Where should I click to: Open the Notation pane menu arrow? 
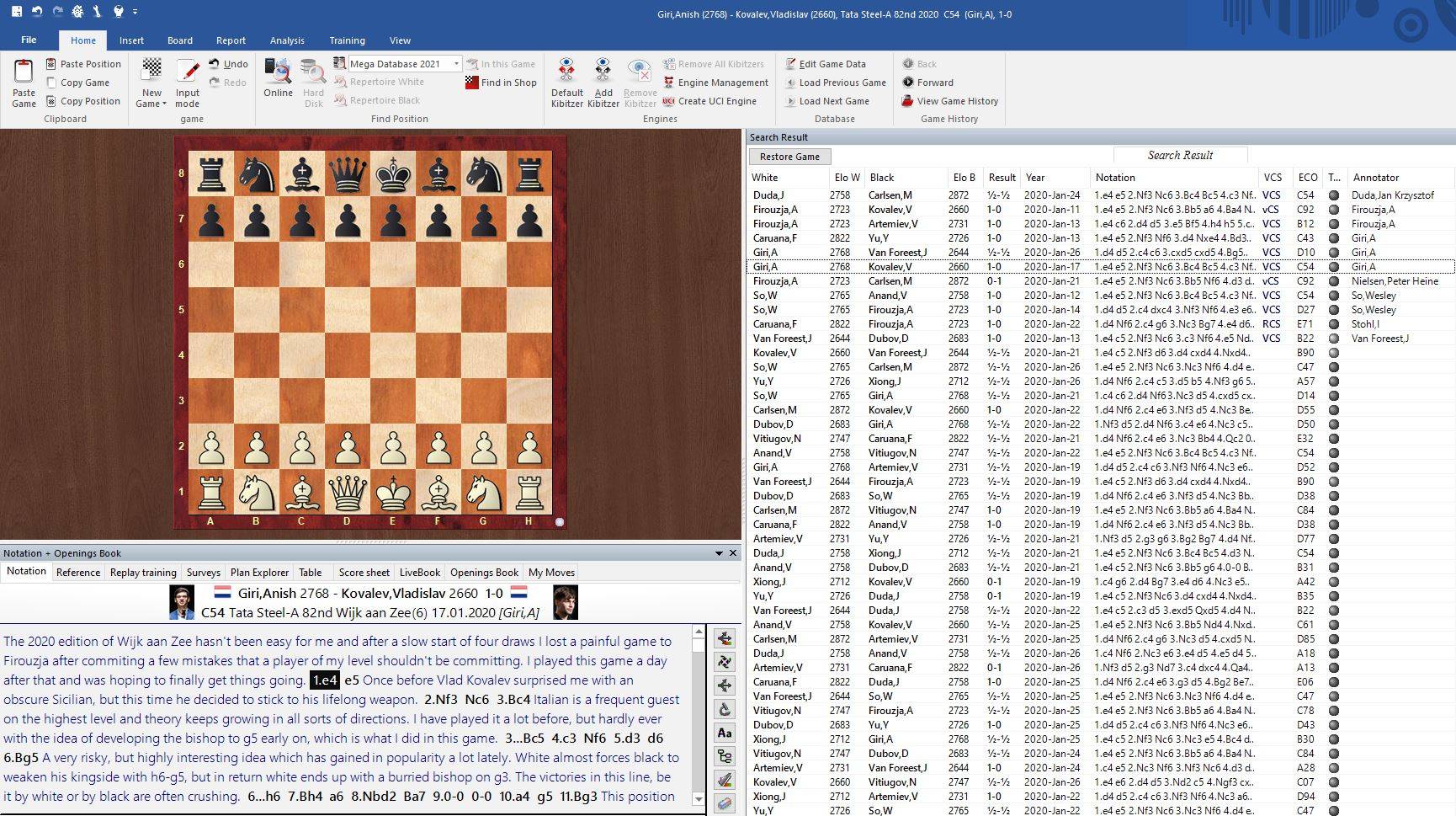719,553
